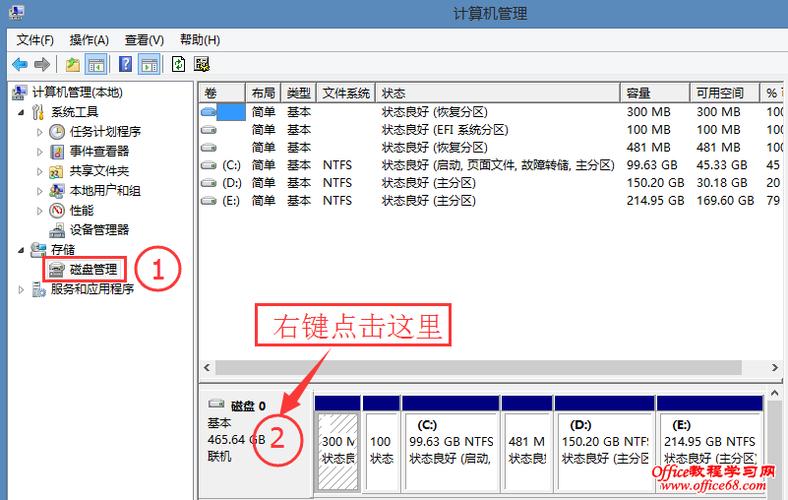Expand the 性能 node arrow
This screenshot has width=788, height=500.
point(40,211)
